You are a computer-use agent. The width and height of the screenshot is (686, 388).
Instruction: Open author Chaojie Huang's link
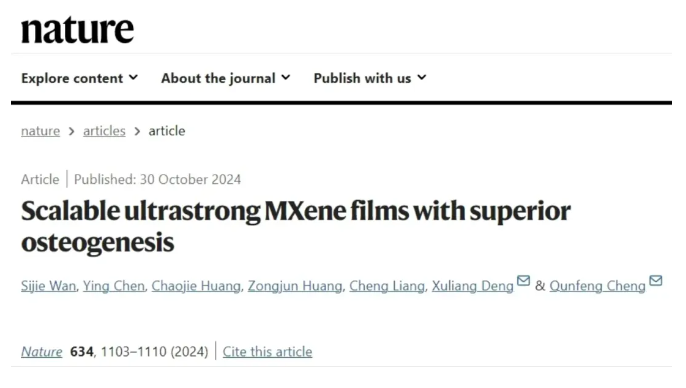196,286
